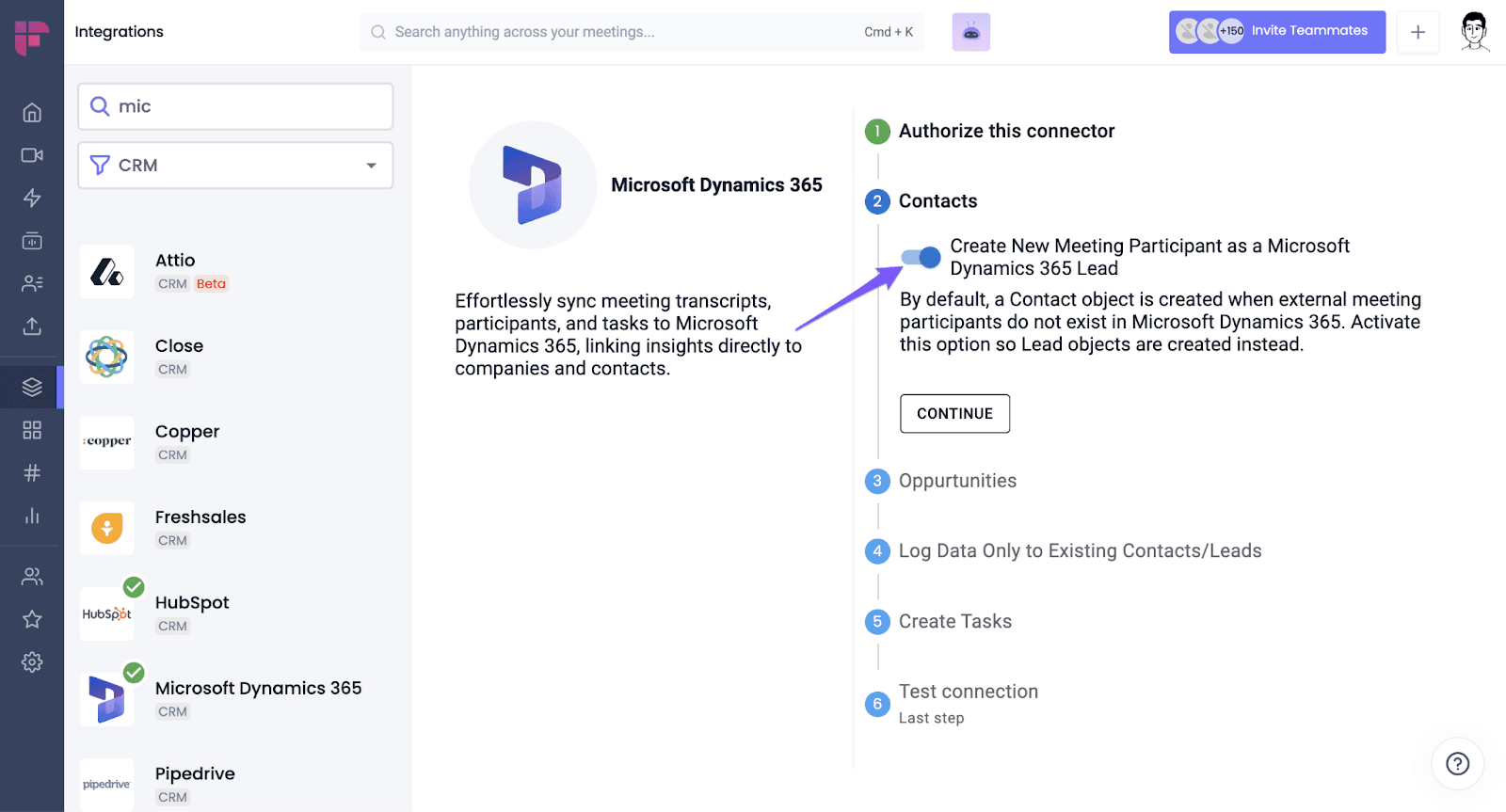Open the hashtag topics sidebar icon
Viewport: 1506px width, 812px height.
point(32,472)
